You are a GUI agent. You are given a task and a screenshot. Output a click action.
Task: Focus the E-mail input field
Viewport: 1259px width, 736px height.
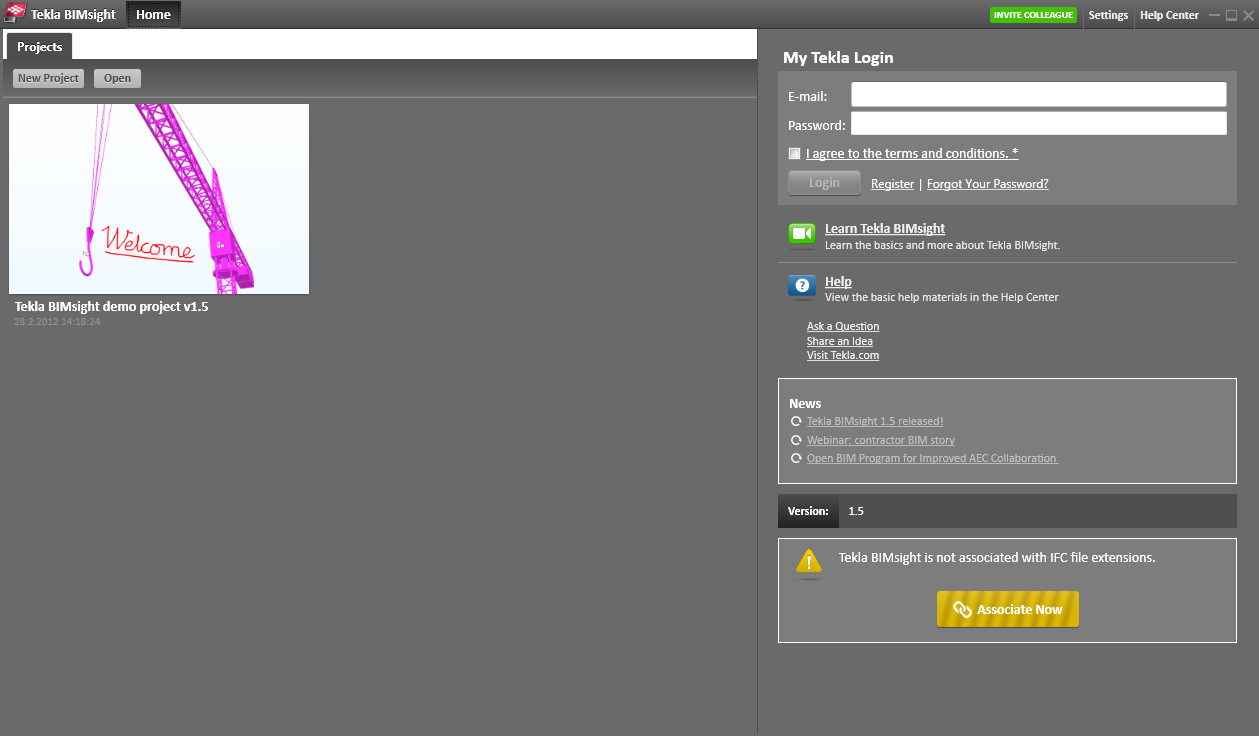[x=1038, y=94]
